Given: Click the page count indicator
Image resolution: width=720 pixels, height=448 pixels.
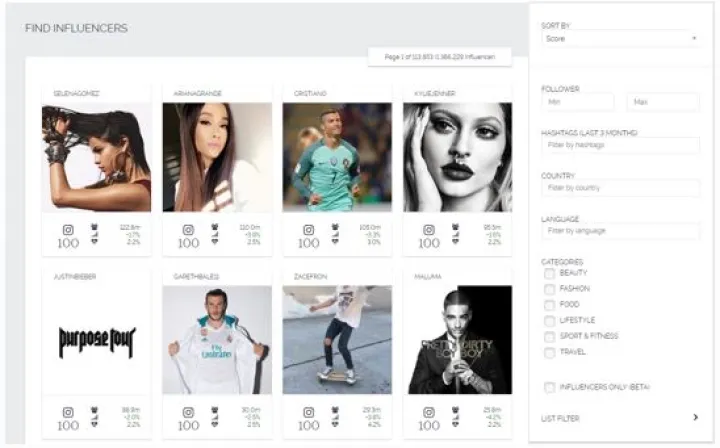Looking at the screenshot, I should pyautogui.click(x=440, y=57).
